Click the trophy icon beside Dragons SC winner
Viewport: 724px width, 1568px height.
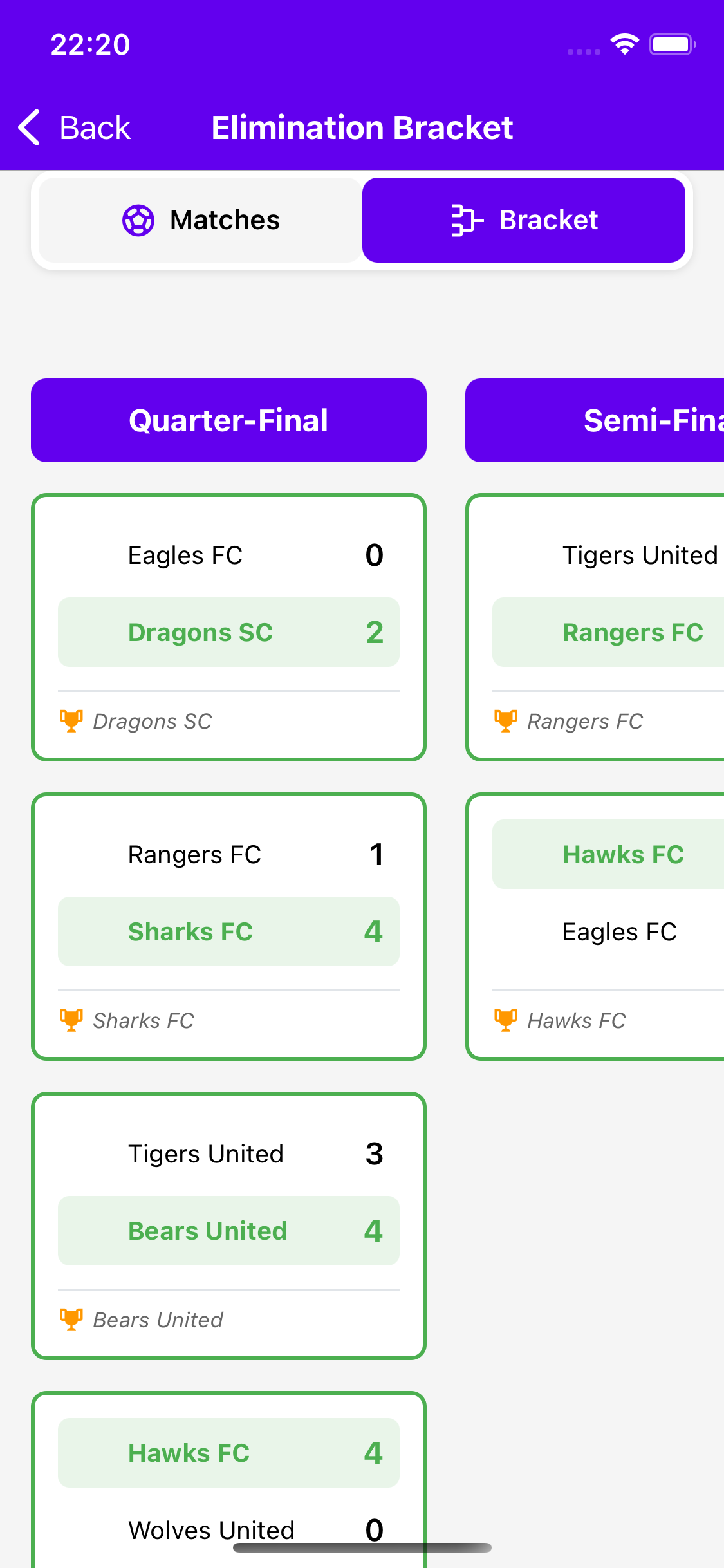71,719
